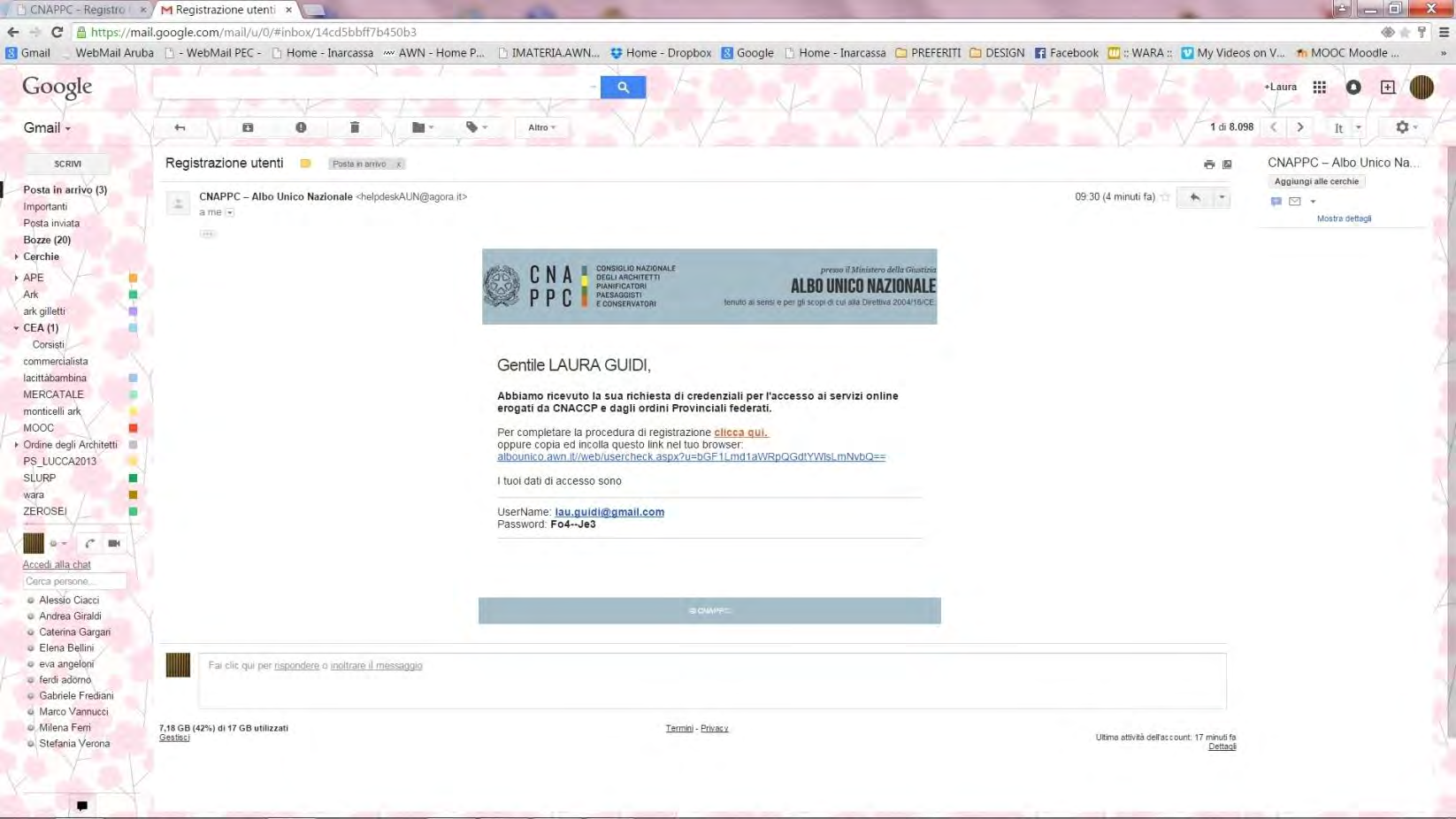
Task: Start a phone call icon in chat
Action: (x=89, y=543)
